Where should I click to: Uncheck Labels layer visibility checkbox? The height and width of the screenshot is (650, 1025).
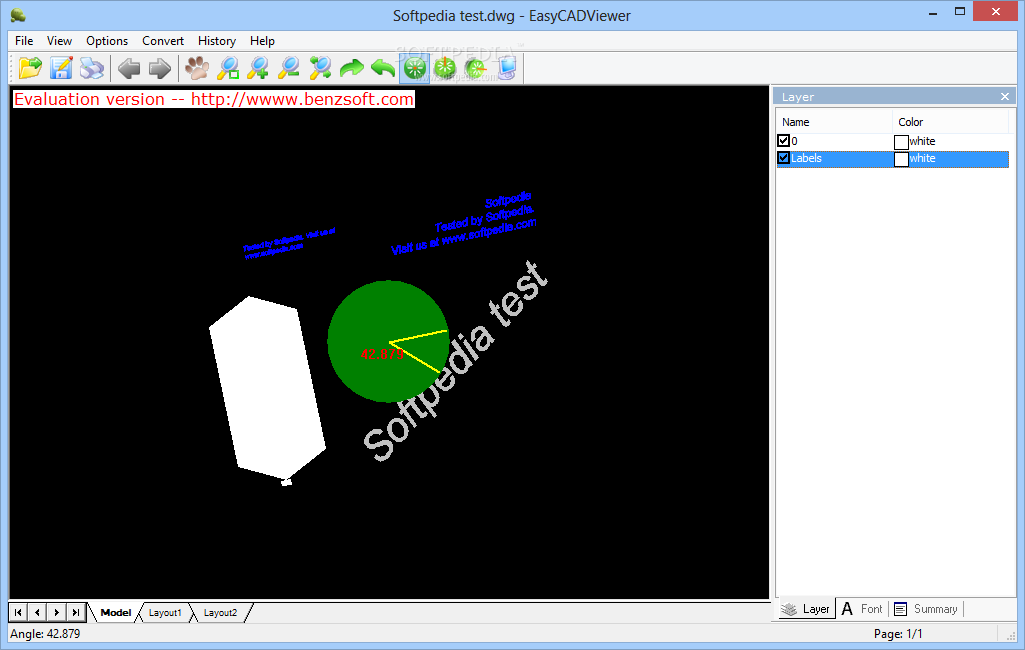pos(784,158)
